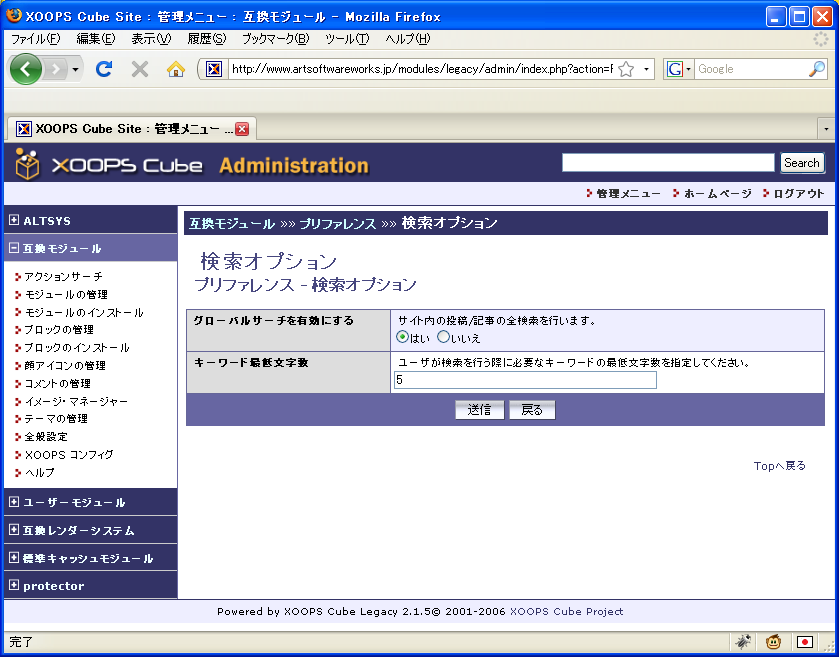This screenshot has height=657, width=839.
Task: Open アクションサーチ in the sidebar
Action: 63,277
